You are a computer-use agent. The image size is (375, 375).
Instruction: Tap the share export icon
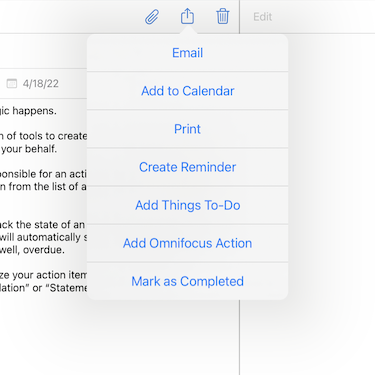pyautogui.click(x=187, y=16)
